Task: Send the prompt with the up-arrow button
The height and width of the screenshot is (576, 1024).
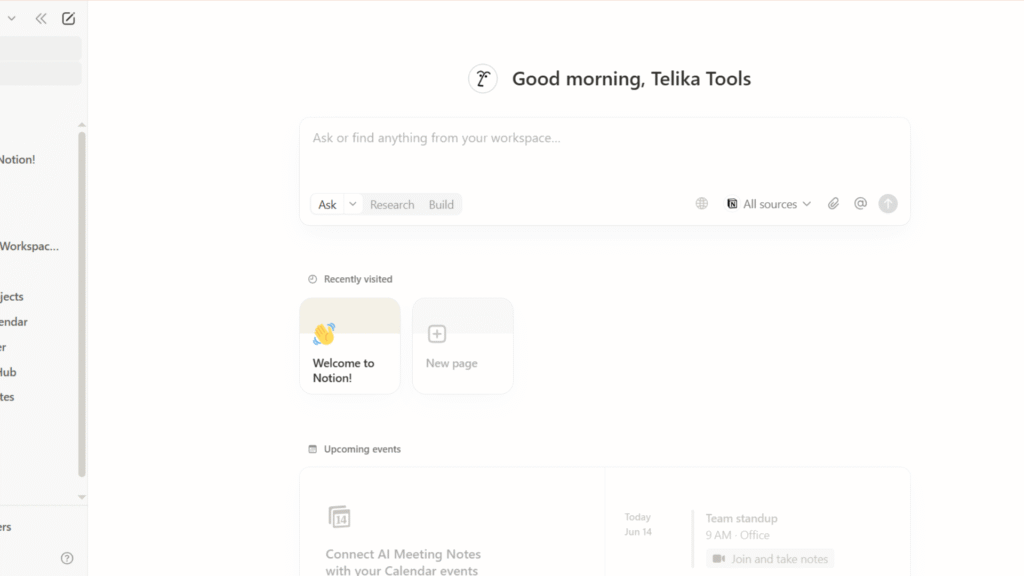Action: pos(888,204)
